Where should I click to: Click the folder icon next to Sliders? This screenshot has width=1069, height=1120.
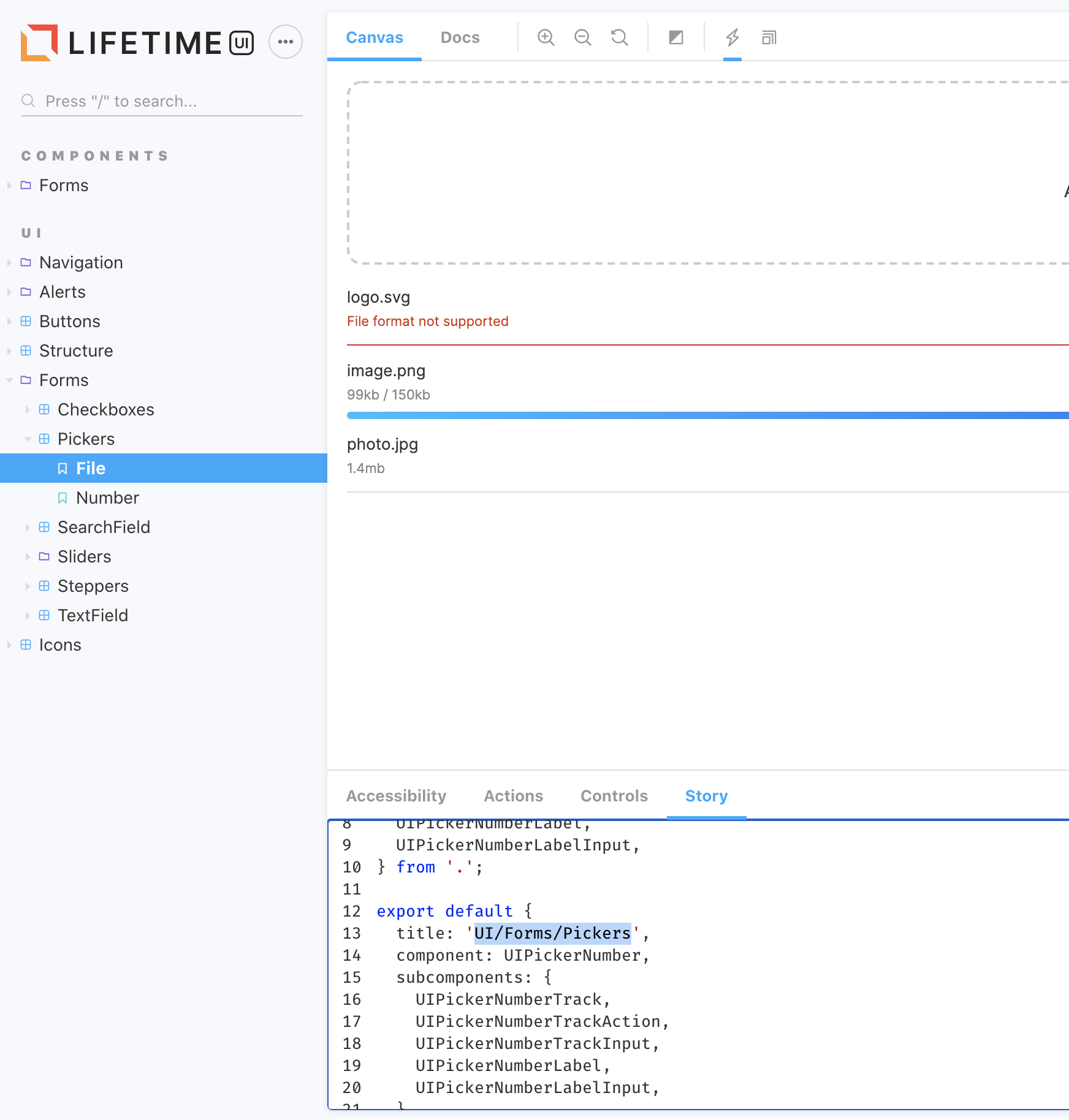click(44, 556)
